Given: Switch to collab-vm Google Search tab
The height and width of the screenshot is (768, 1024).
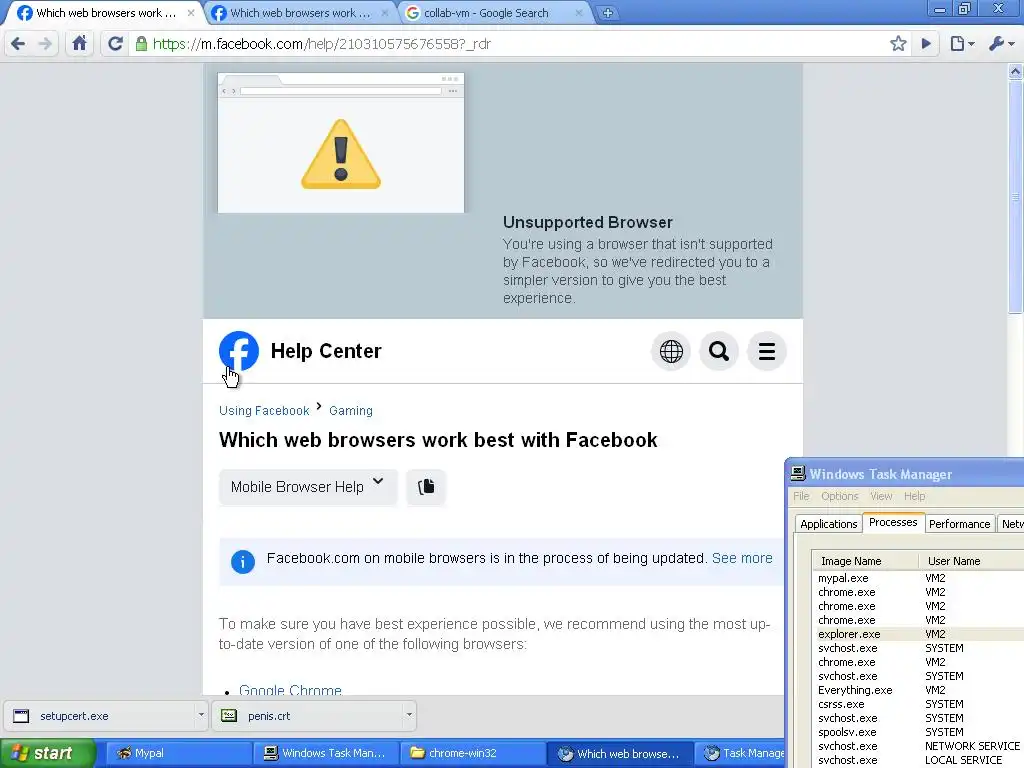Looking at the screenshot, I should [487, 13].
